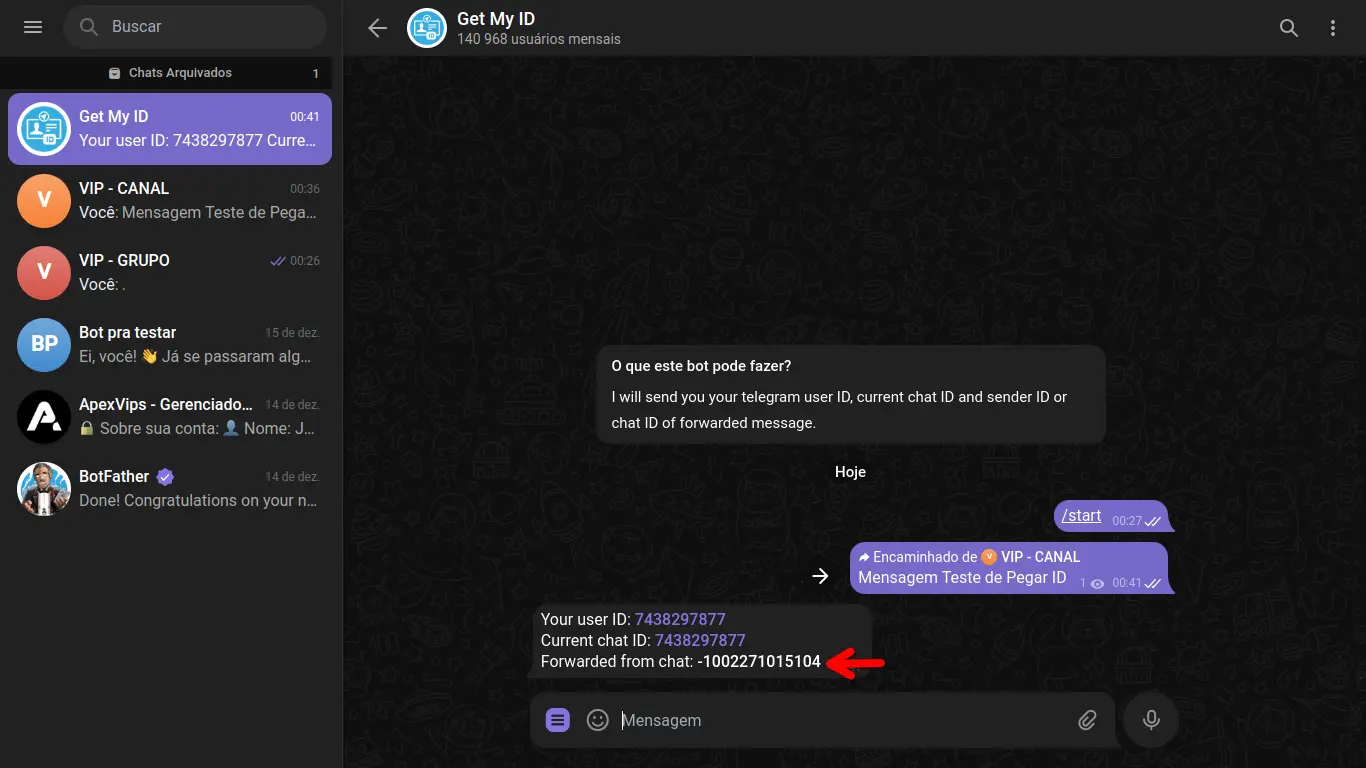The image size is (1366, 768).
Task: Click the forward arrow beside forwarded message
Action: 820,576
